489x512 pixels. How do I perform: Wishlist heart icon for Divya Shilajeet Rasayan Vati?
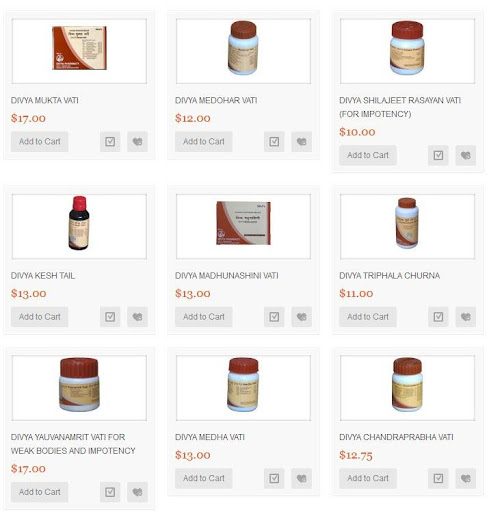coord(466,155)
